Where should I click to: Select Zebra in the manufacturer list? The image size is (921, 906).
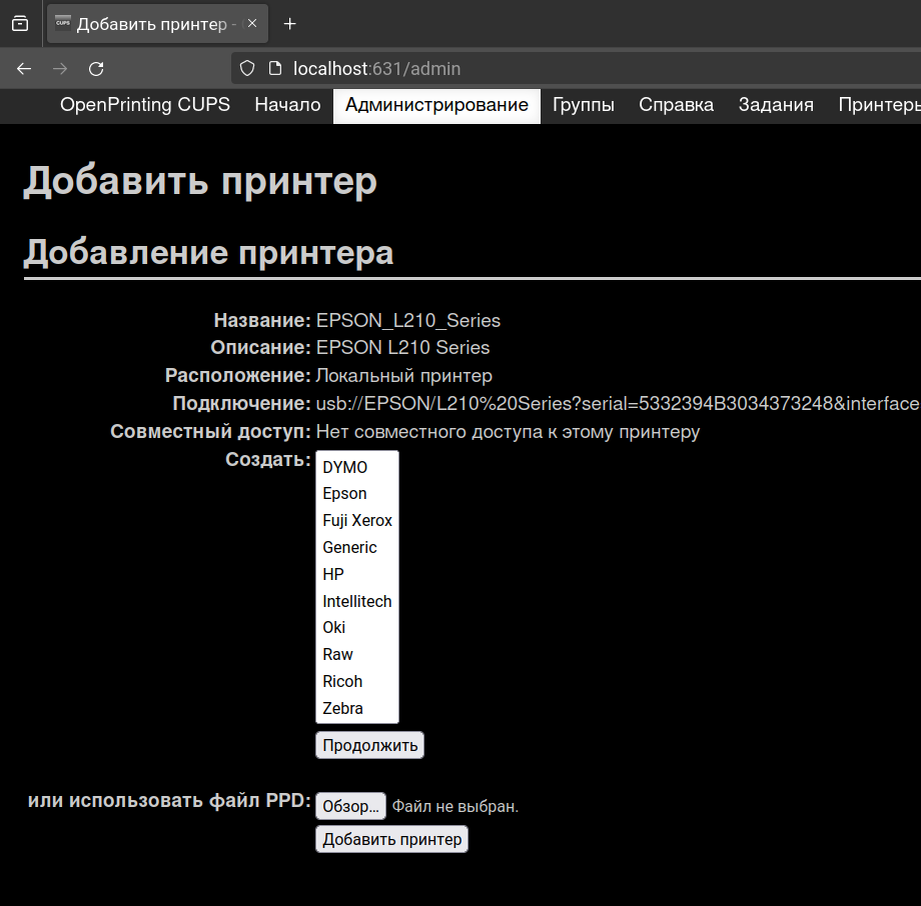click(357, 709)
